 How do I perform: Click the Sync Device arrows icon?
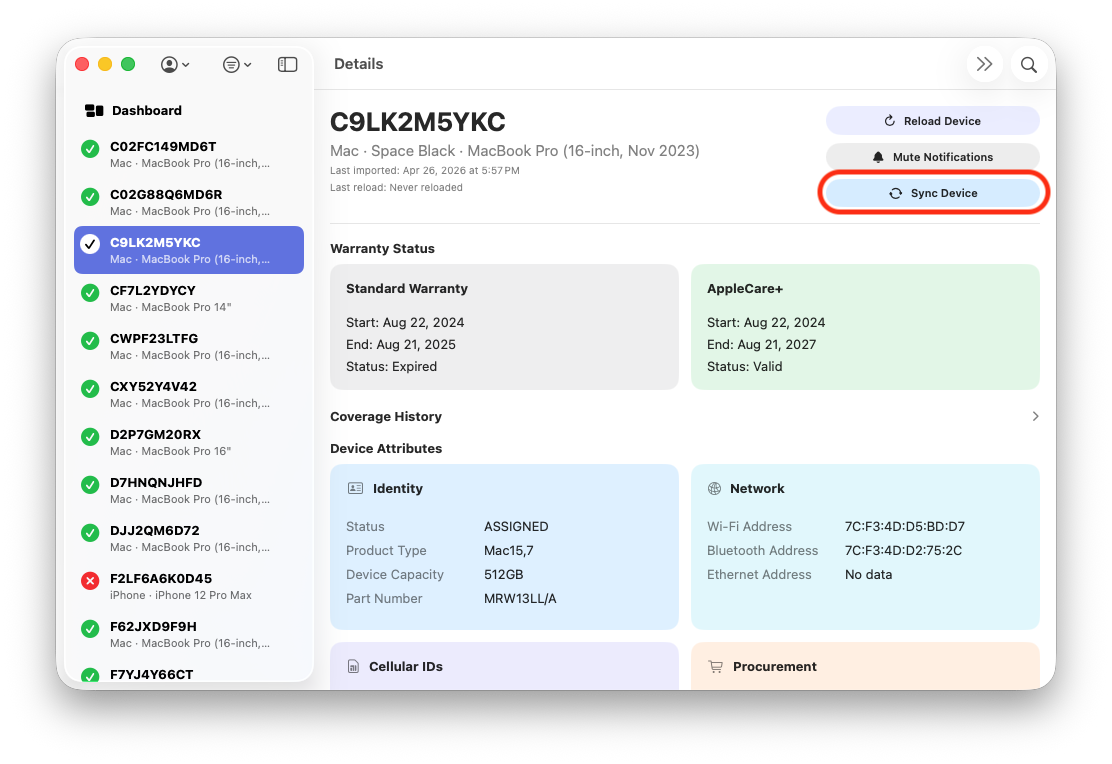click(896, 193)
